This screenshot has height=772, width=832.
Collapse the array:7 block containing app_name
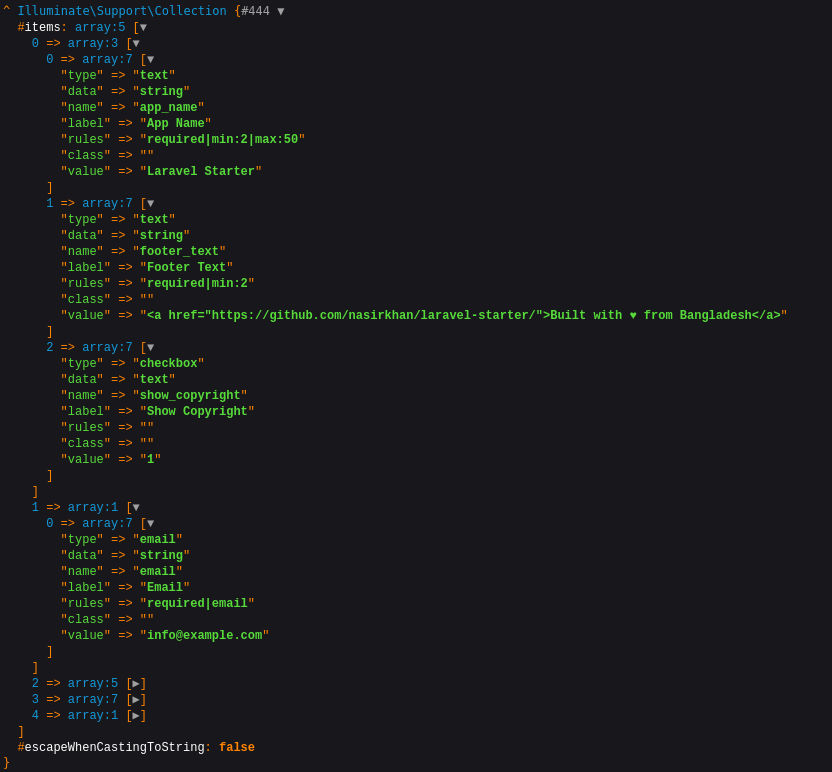pyautogui.click(x=150, y=60)
